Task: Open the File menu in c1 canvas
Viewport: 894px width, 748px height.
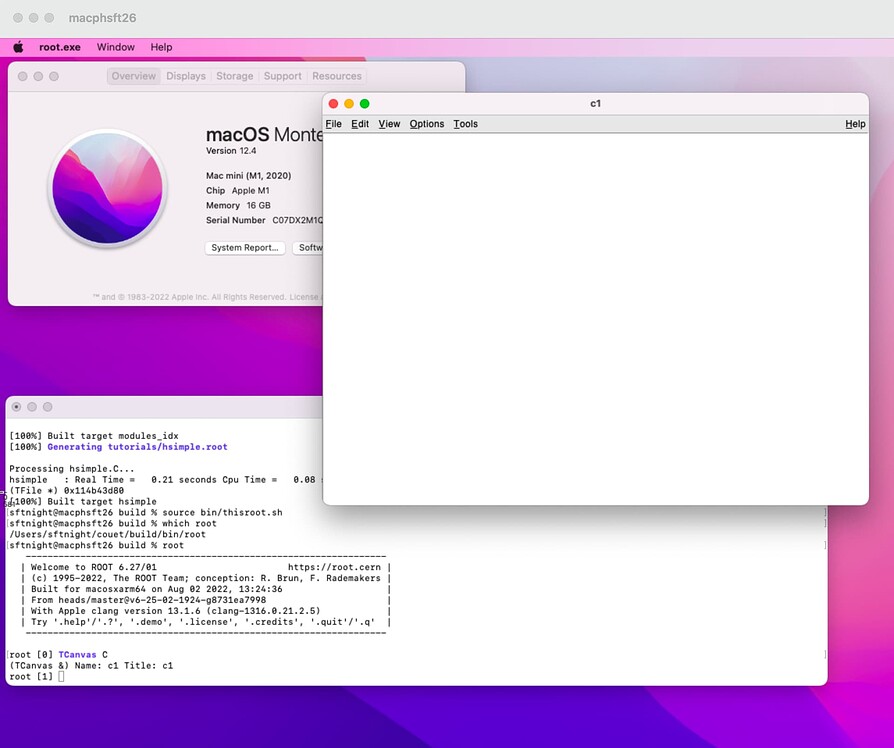Action: 334,124
